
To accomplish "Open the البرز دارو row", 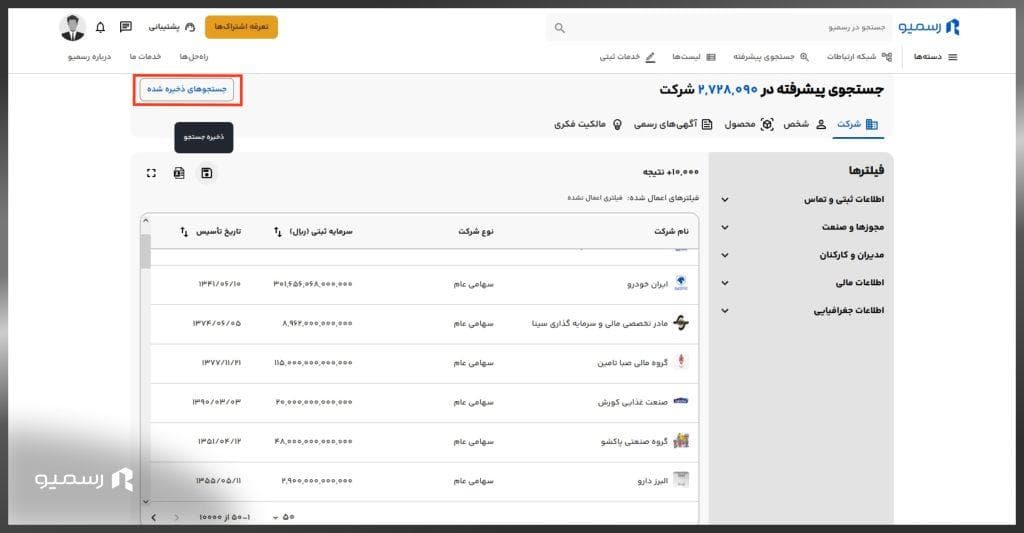I will tap(424, 481).
